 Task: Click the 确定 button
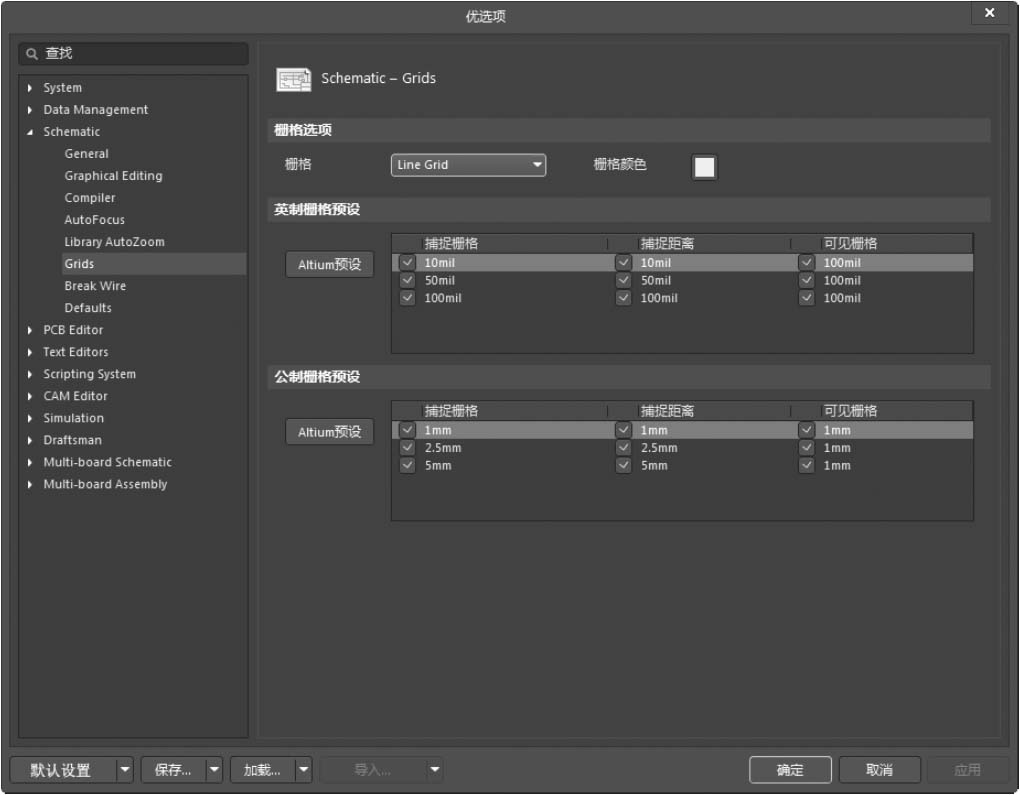[790, 770]
